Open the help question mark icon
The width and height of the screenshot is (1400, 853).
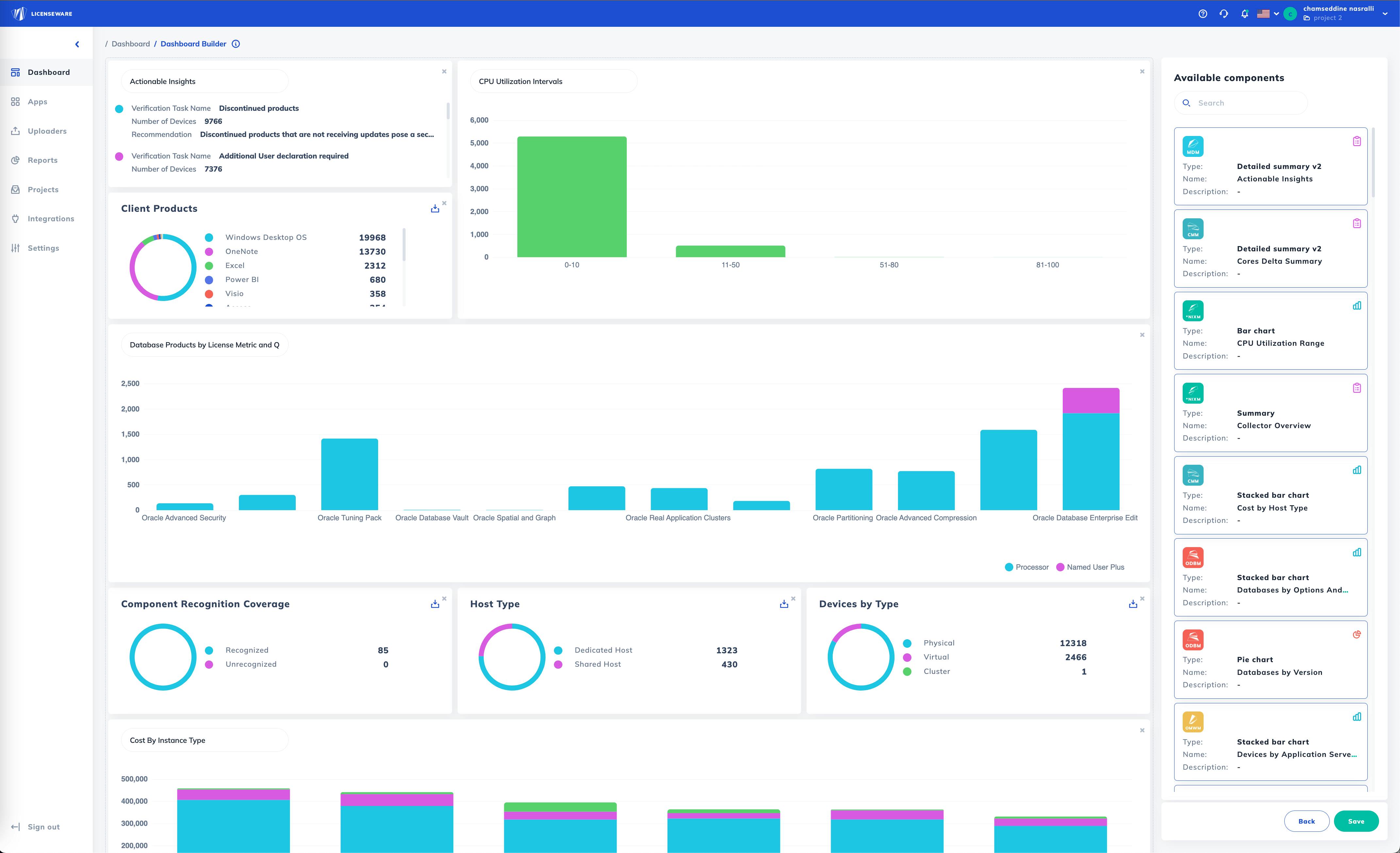click(1203, 14)
